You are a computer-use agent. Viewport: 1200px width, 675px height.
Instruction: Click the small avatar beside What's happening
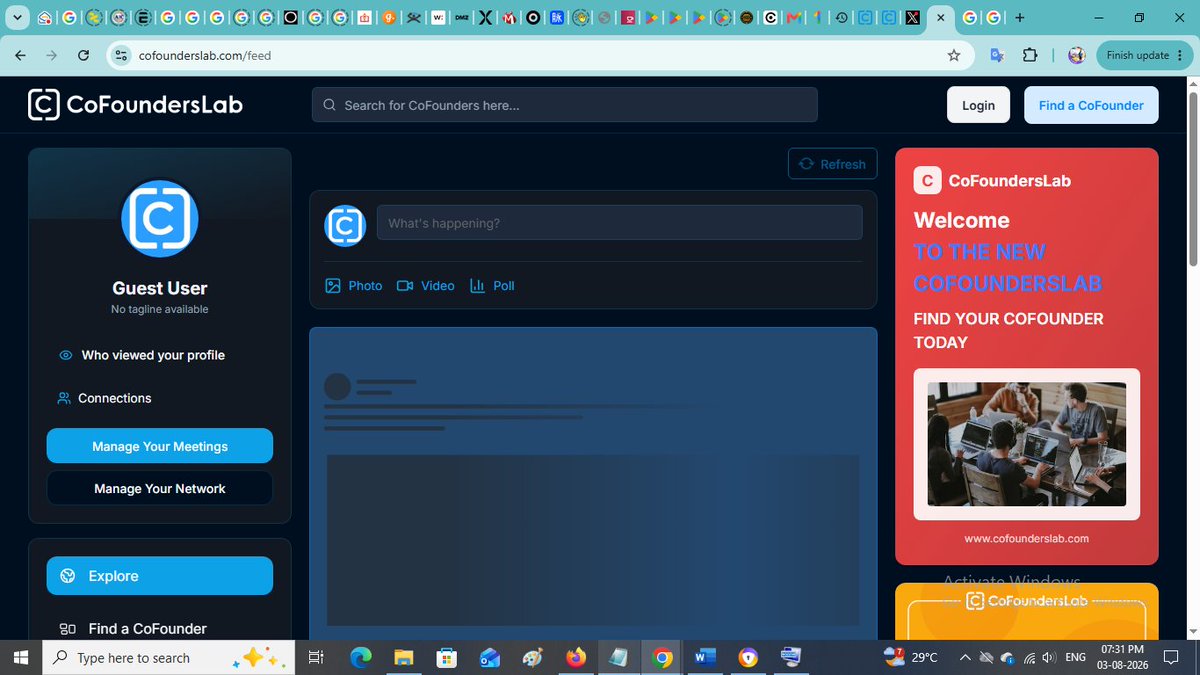(x=345, y=225)
